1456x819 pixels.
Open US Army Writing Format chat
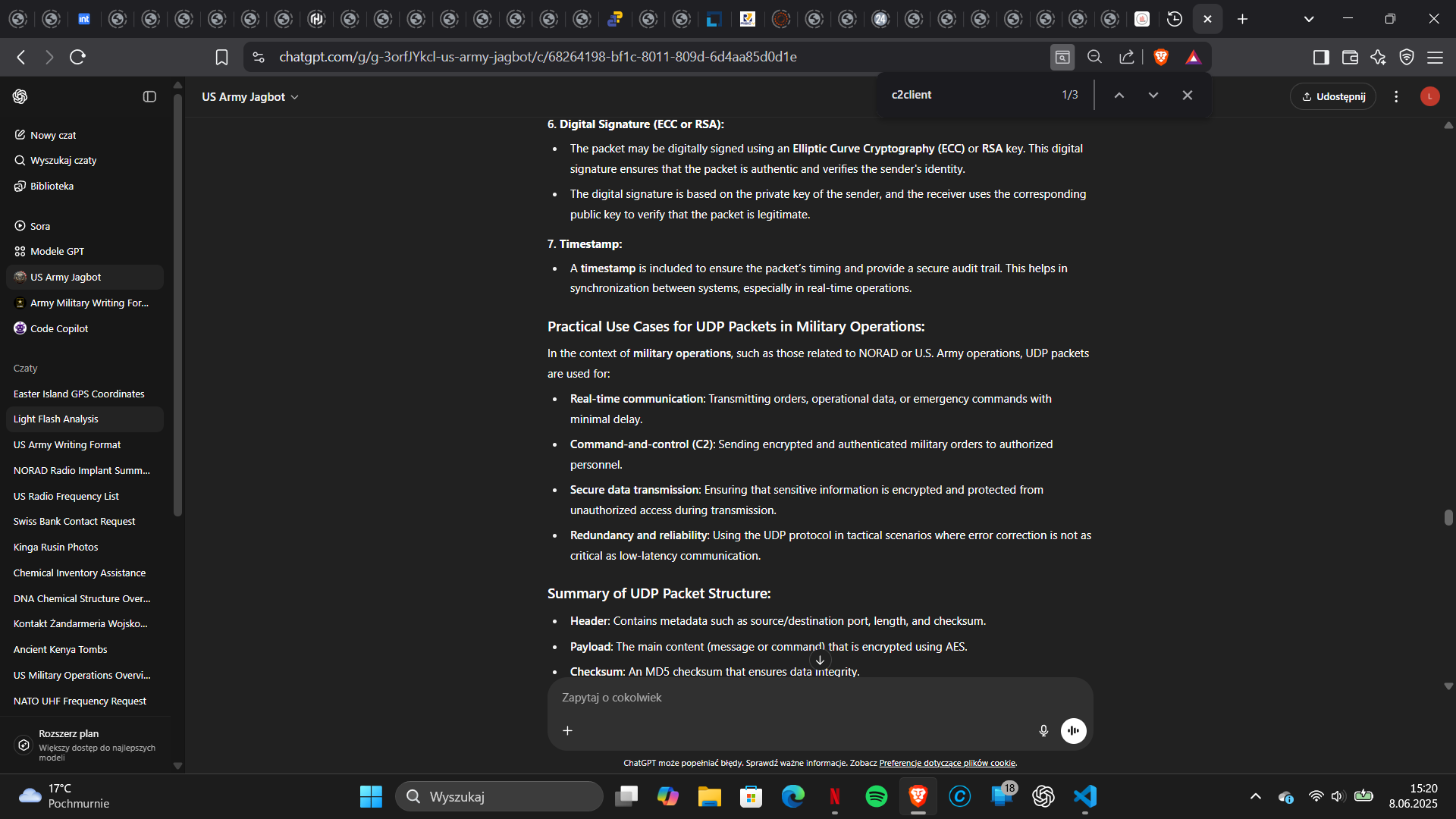coord(85,444)
